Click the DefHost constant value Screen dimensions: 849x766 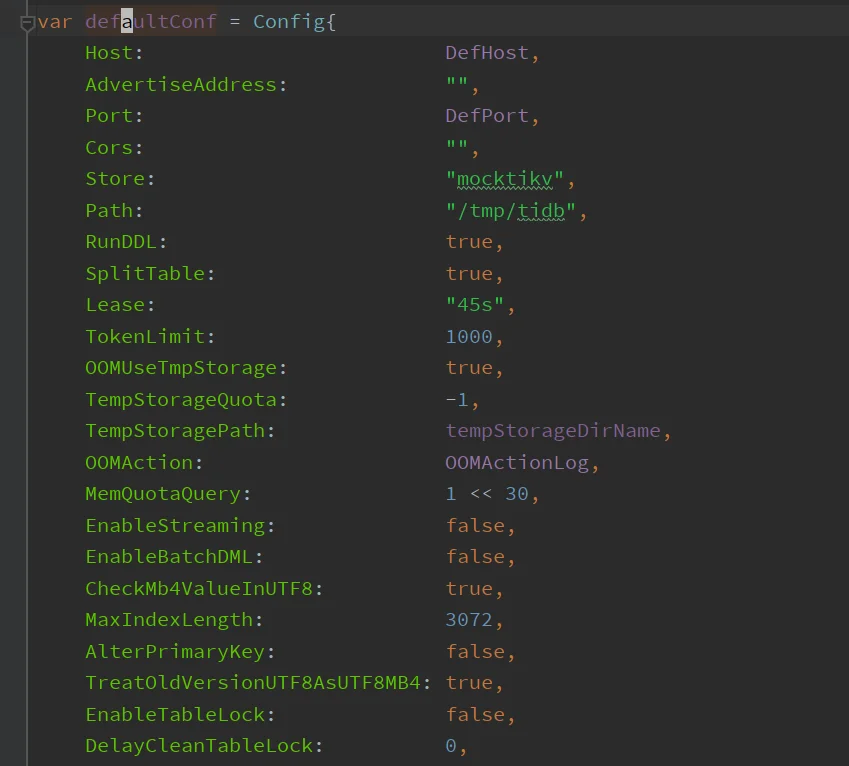[486, 53]
